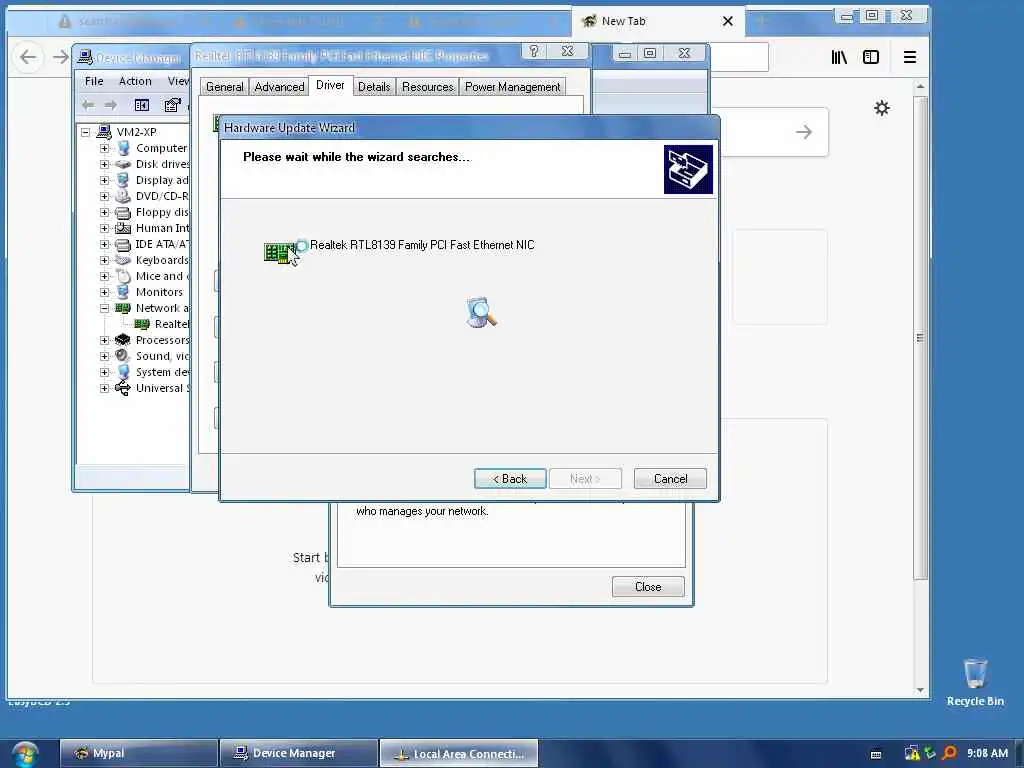Click the browser page scrollbar
1024x768 pixels.
tap(920, 337)
